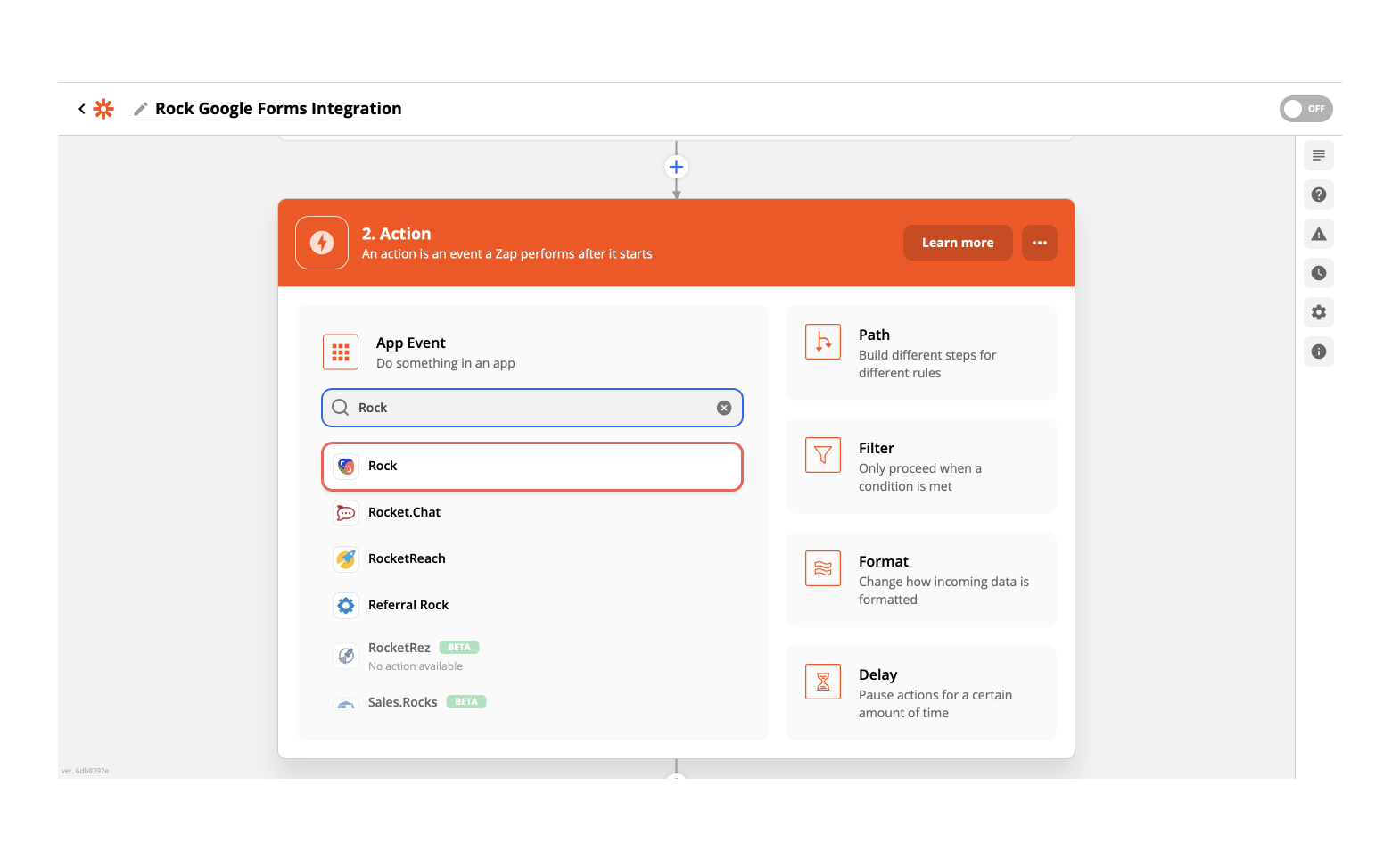Click the RocketReach rocket logo icon
1400x852 pixels.
(x=346, y=559)
